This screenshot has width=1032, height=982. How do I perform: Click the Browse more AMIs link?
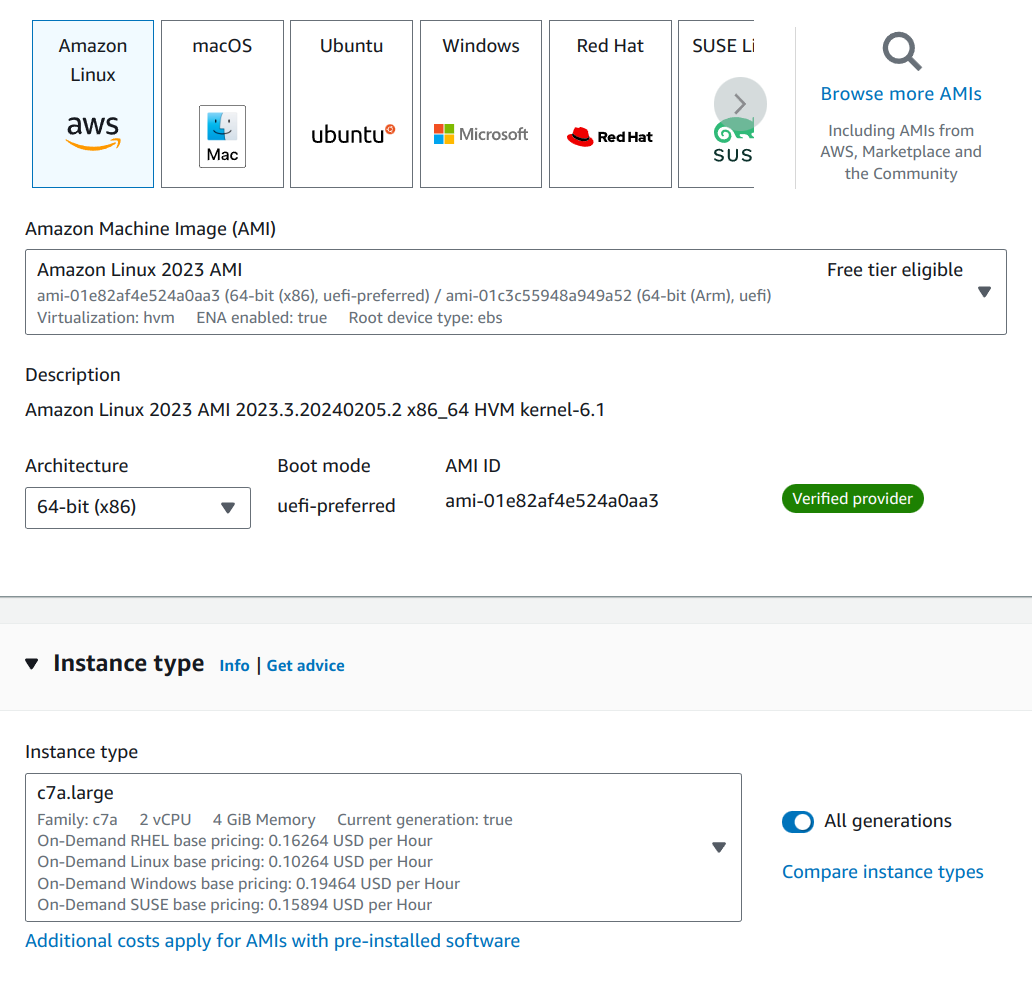(901, 94)
